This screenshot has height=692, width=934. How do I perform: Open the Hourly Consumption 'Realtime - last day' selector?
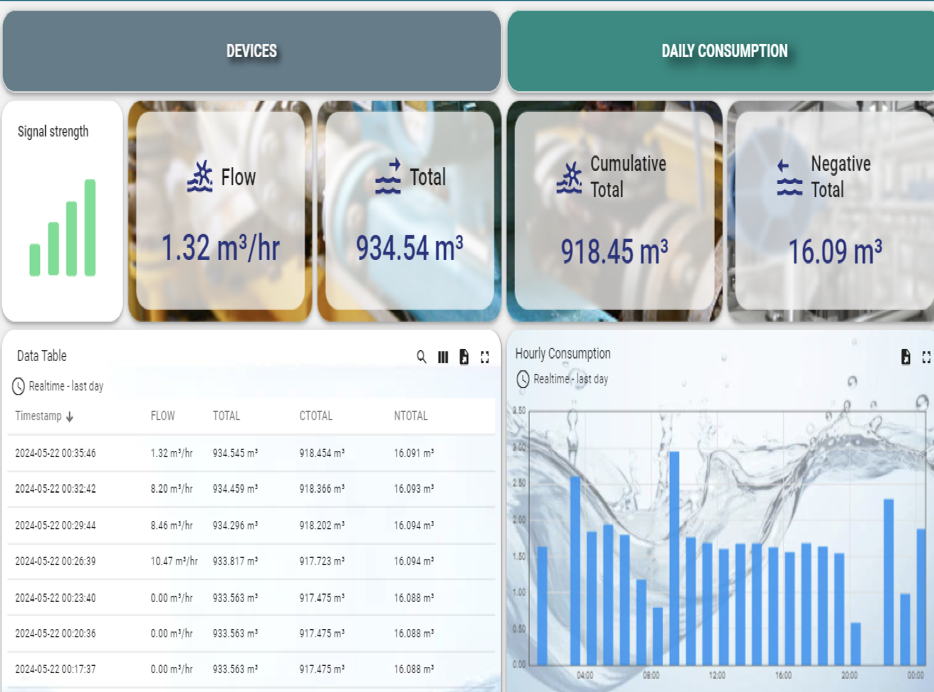tap(570, 379)
